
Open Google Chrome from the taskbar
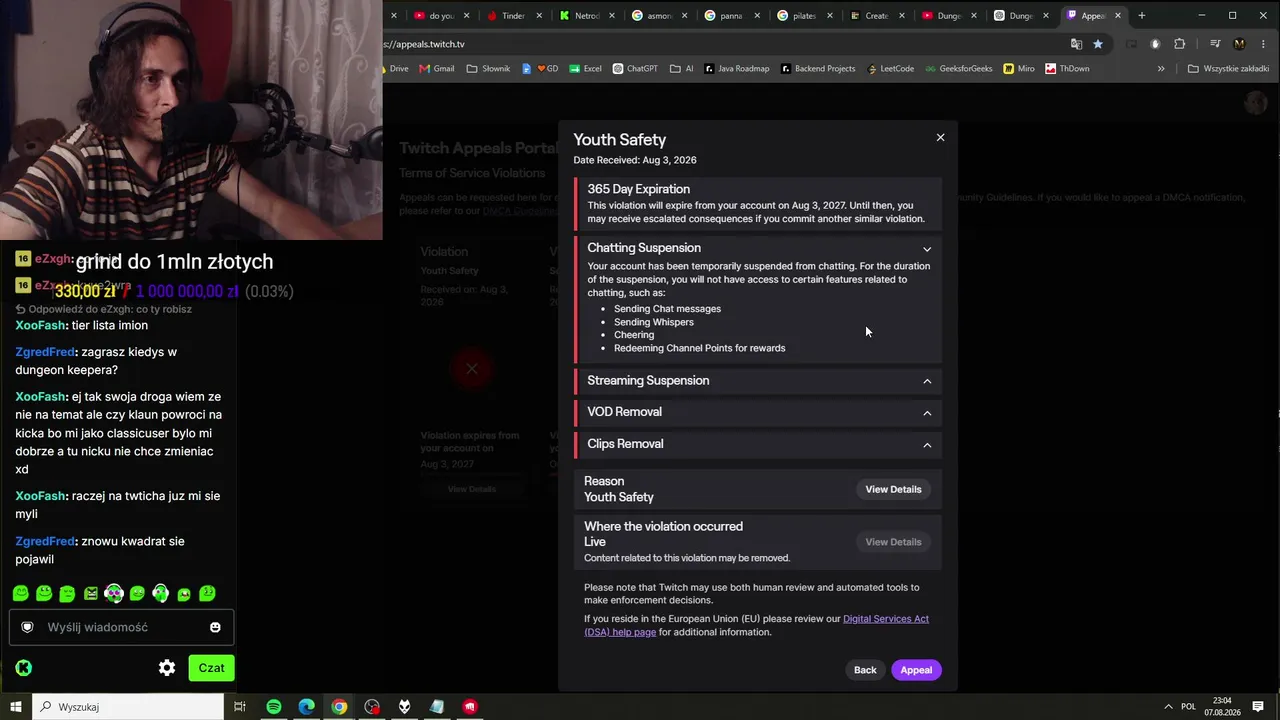coord(339,707)
